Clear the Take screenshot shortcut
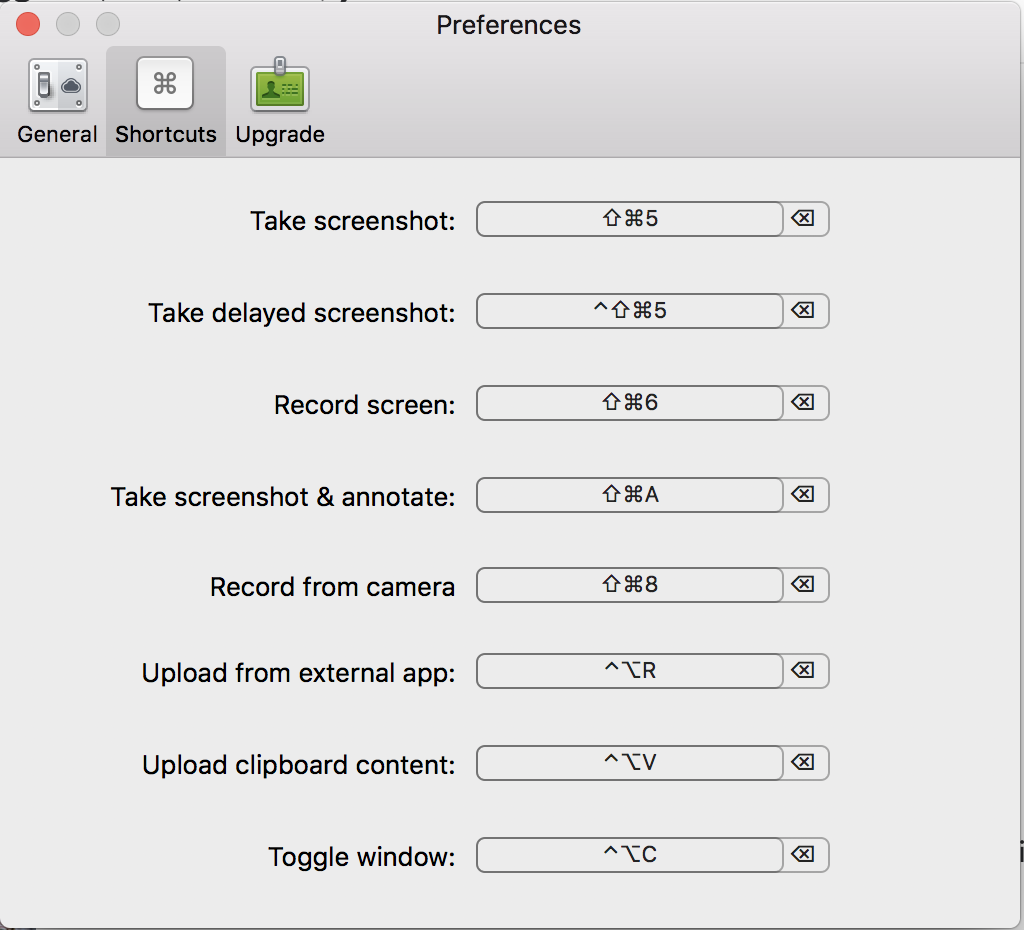The image size is (1024, 930). (803, 218)
